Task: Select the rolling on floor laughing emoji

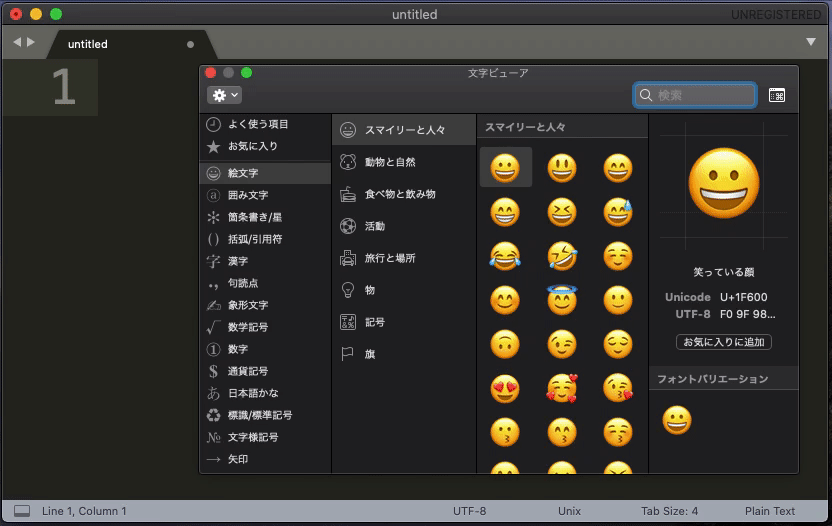Action: 562,256
